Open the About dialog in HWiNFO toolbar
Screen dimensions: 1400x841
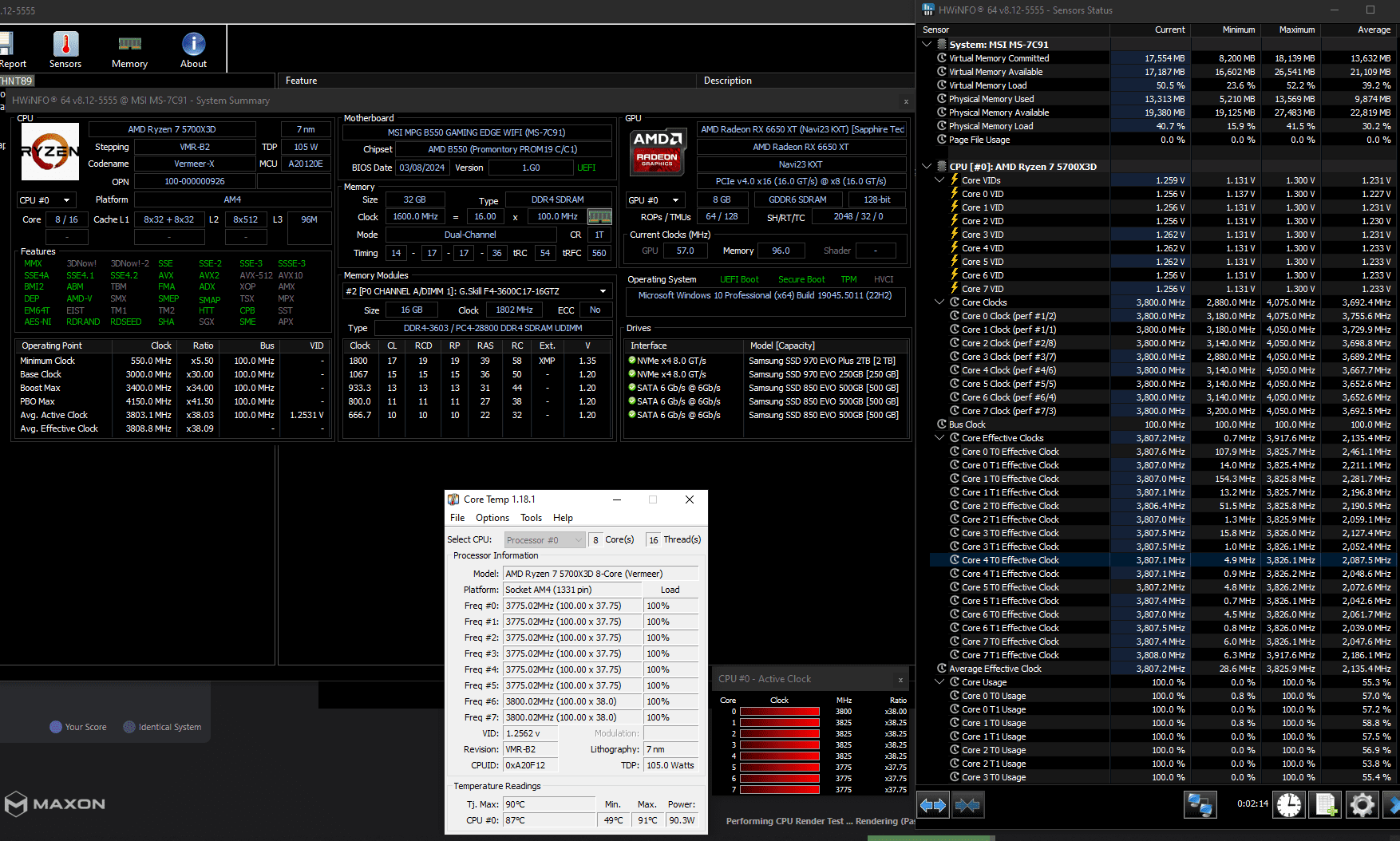193,49
